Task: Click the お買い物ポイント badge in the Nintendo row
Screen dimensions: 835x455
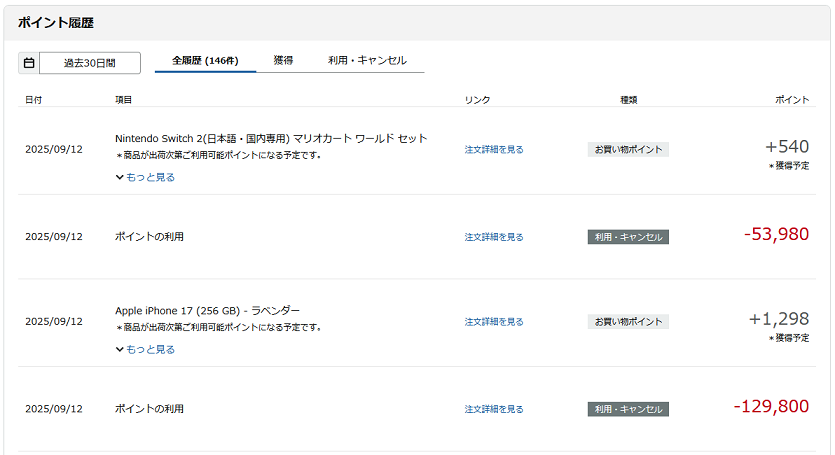Action: click(x=628, y=150)
